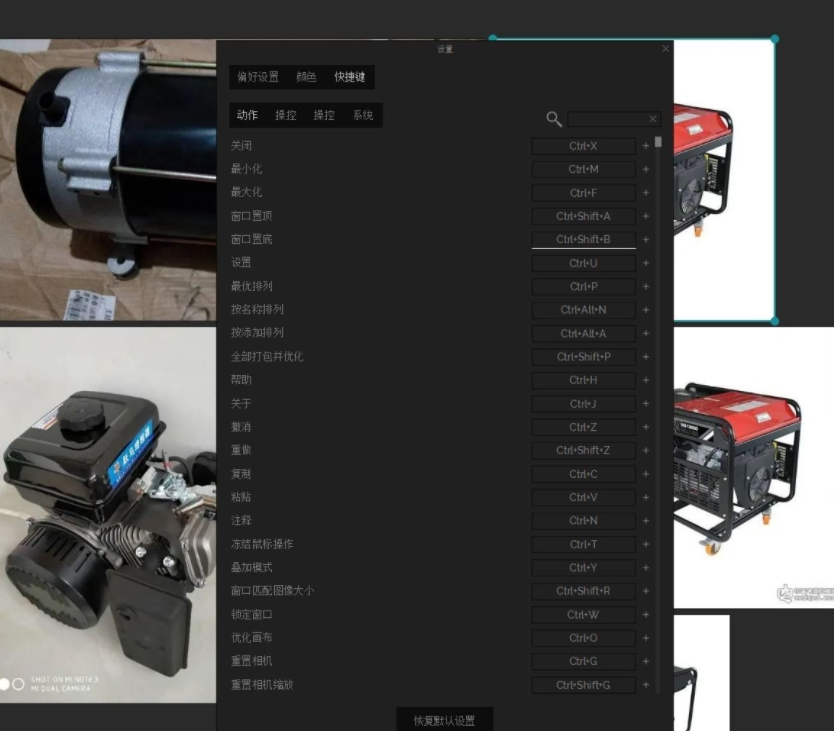Screen dimensions: 835x731
Task: Click the plus icon beside 最大化
Action: (x=645, y=193)
